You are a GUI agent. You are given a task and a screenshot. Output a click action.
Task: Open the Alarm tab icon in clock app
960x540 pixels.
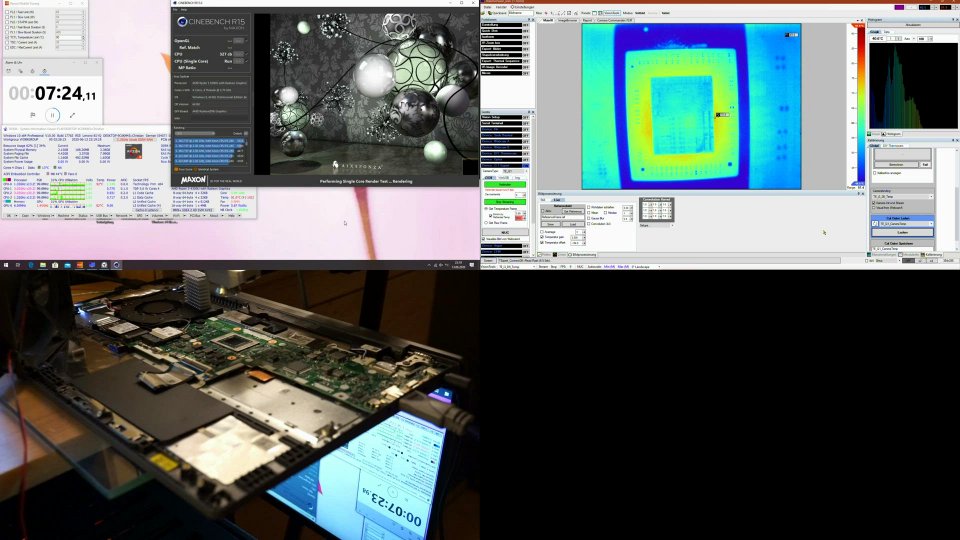coord(9,71)
